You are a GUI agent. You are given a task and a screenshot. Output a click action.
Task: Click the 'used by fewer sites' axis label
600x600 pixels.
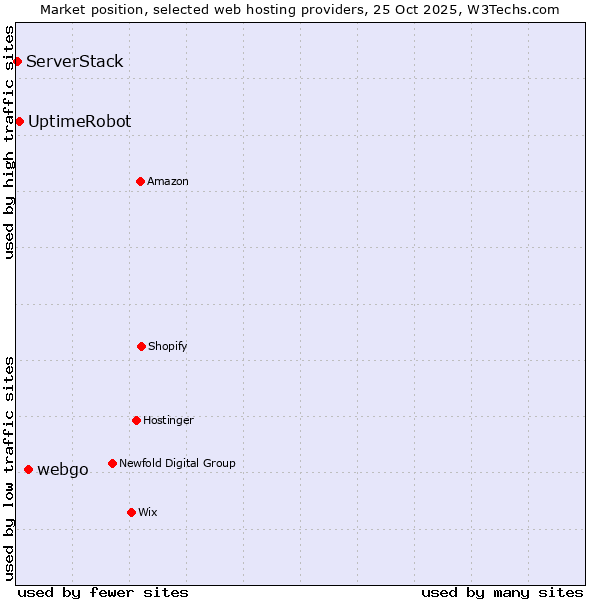(x=103, y=592)
